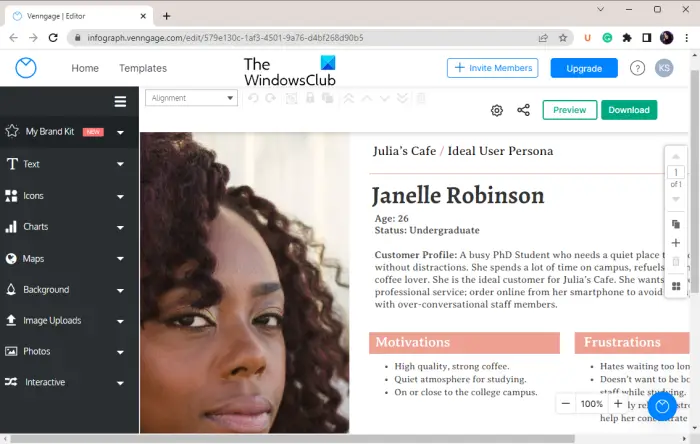Click the Interactive shuffle icon
This screenshot has height=444, width=700.
click(x=11, y=382)
